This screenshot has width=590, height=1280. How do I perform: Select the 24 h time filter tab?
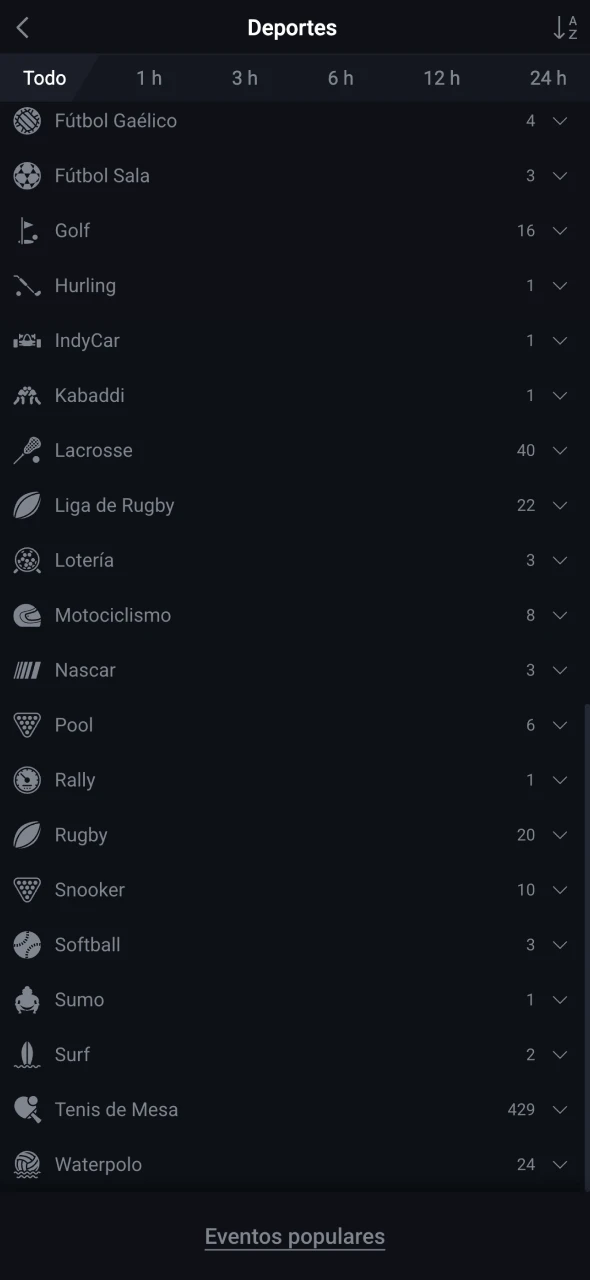(548, 78)
